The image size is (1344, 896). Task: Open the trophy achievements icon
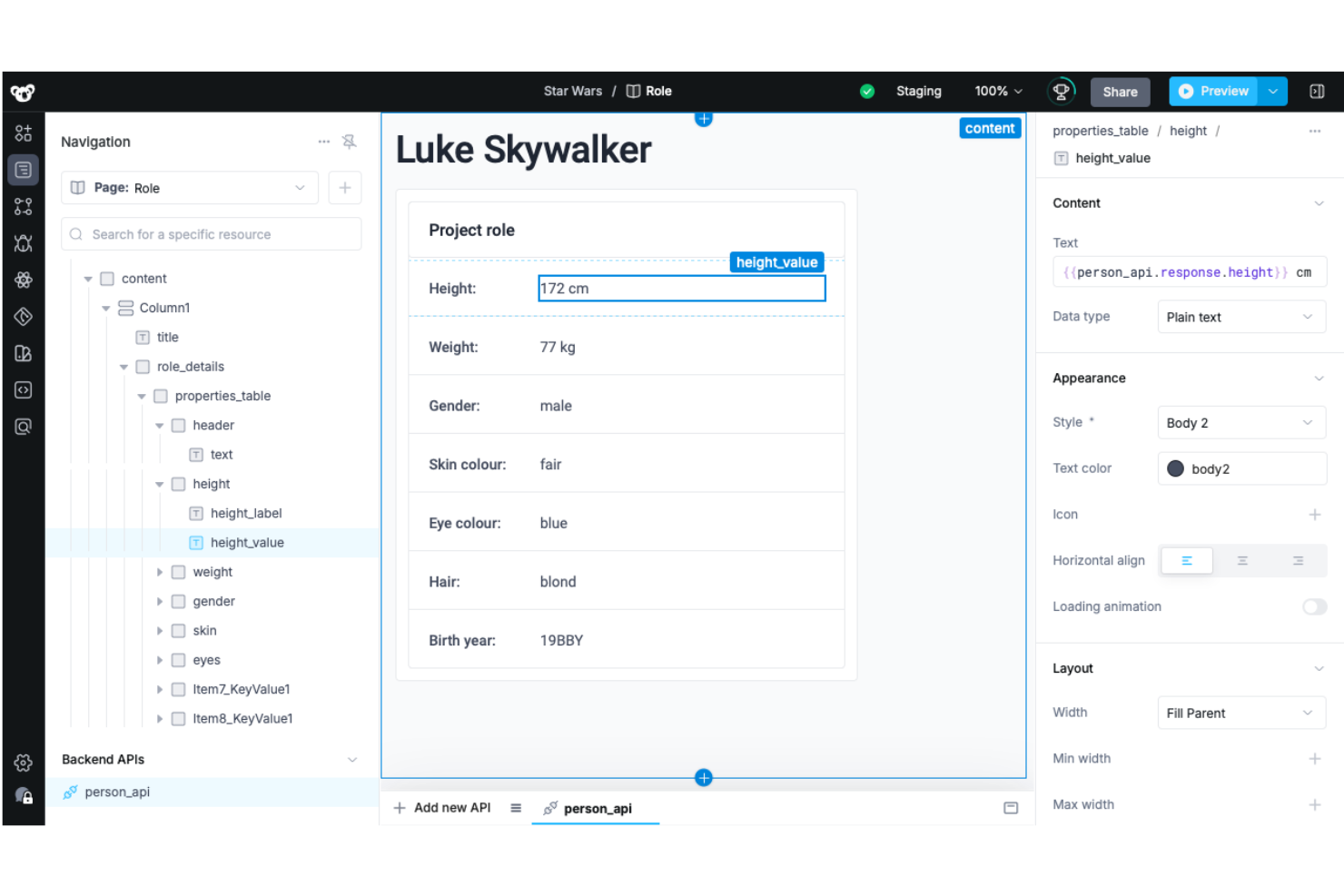1061,92
